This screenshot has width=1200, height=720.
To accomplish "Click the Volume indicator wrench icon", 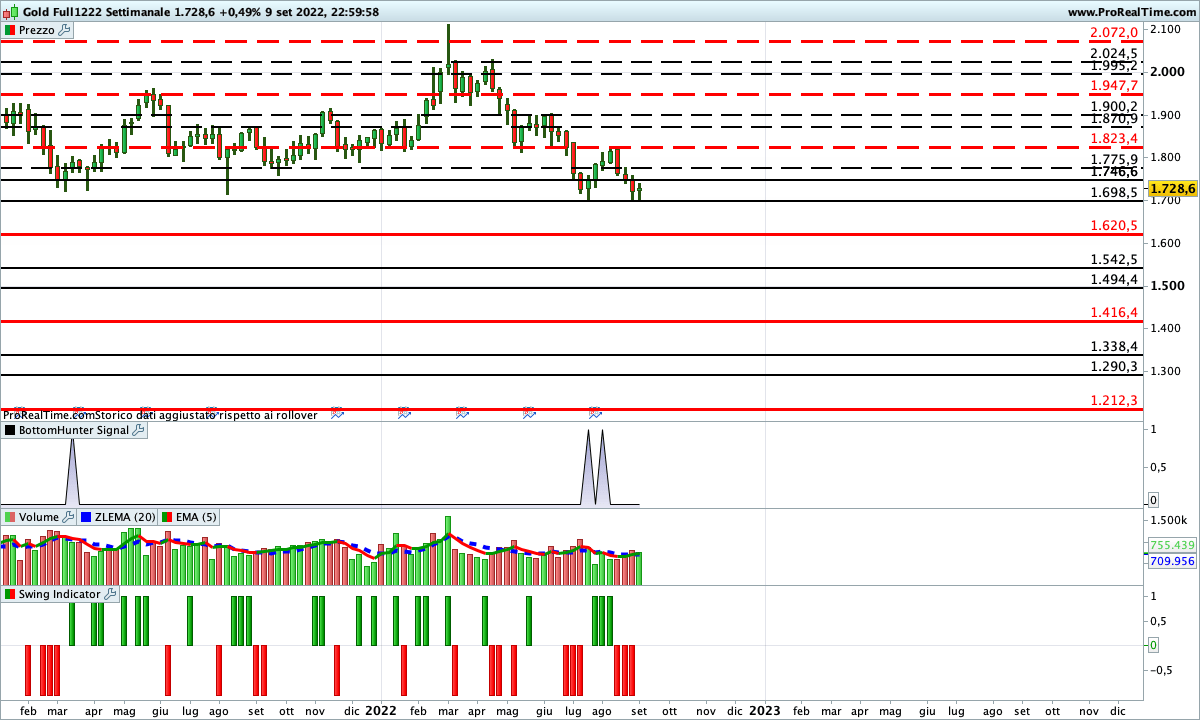I will click(68, 517).
